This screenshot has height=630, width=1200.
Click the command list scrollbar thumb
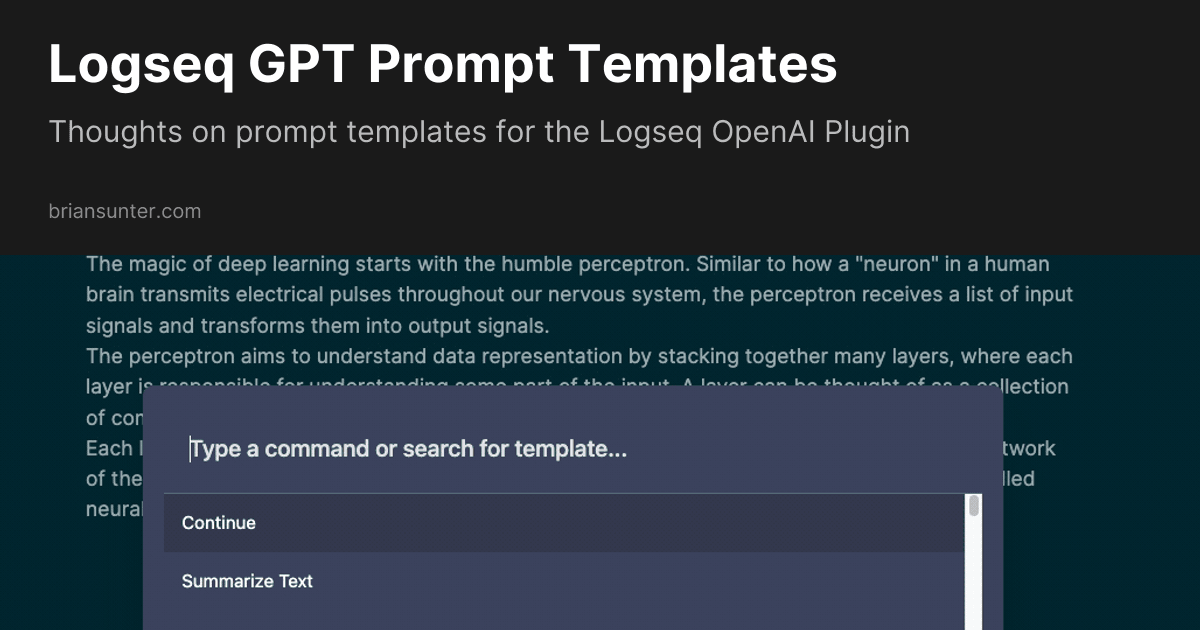click(974, 506)
